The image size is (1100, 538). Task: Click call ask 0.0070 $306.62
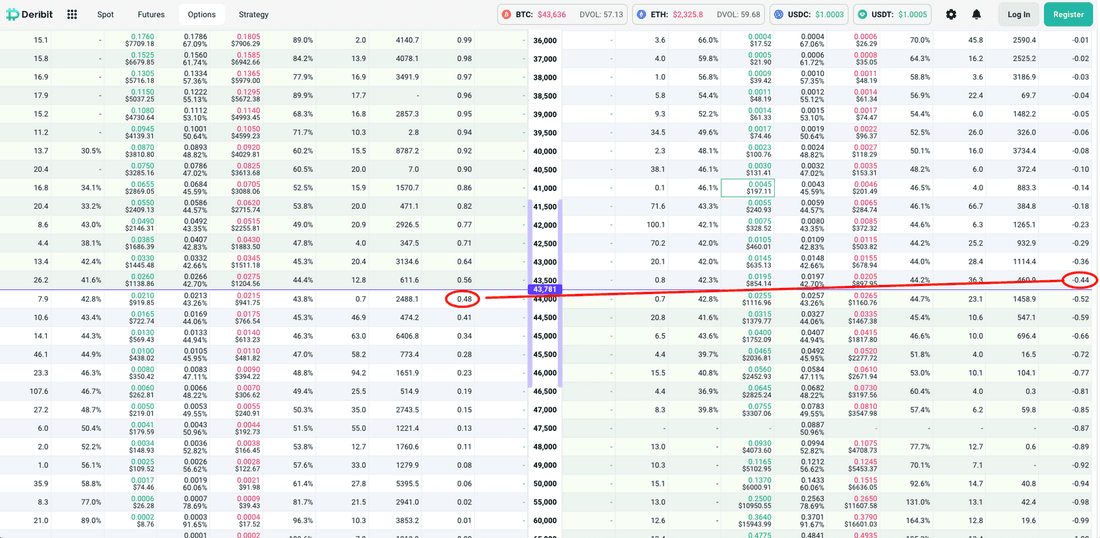point(248,391)
